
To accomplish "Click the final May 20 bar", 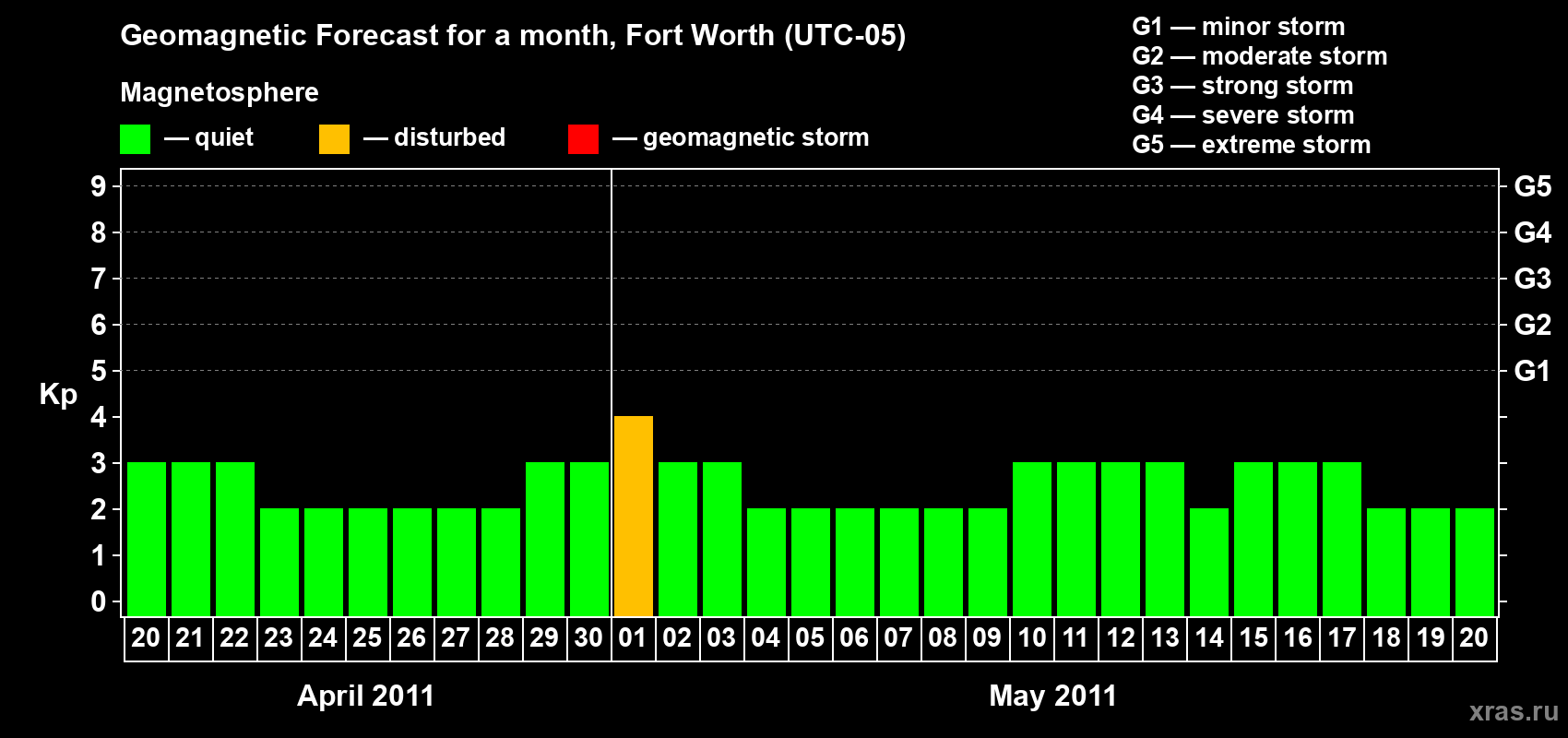I will click(x=1475, y=562).
